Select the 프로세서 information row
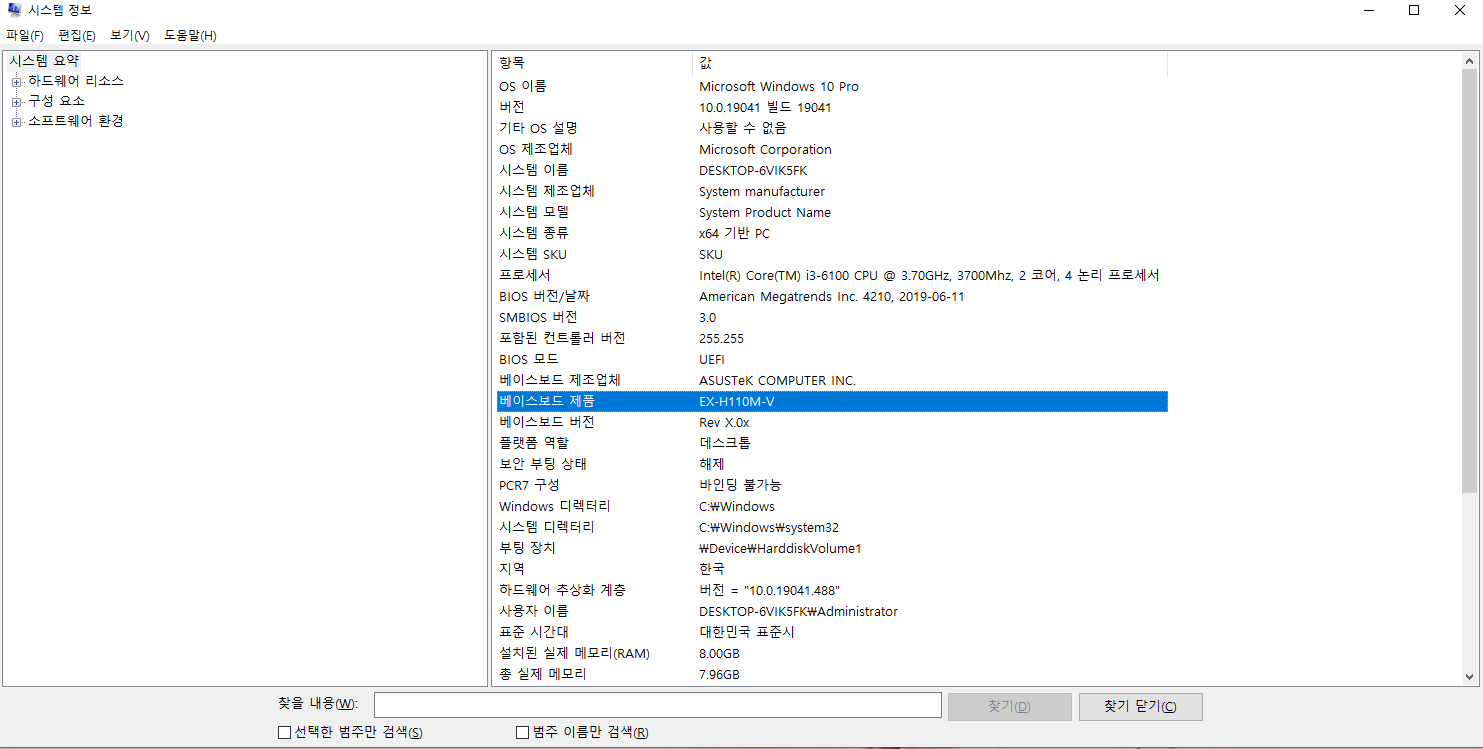 tap(700, 275)
